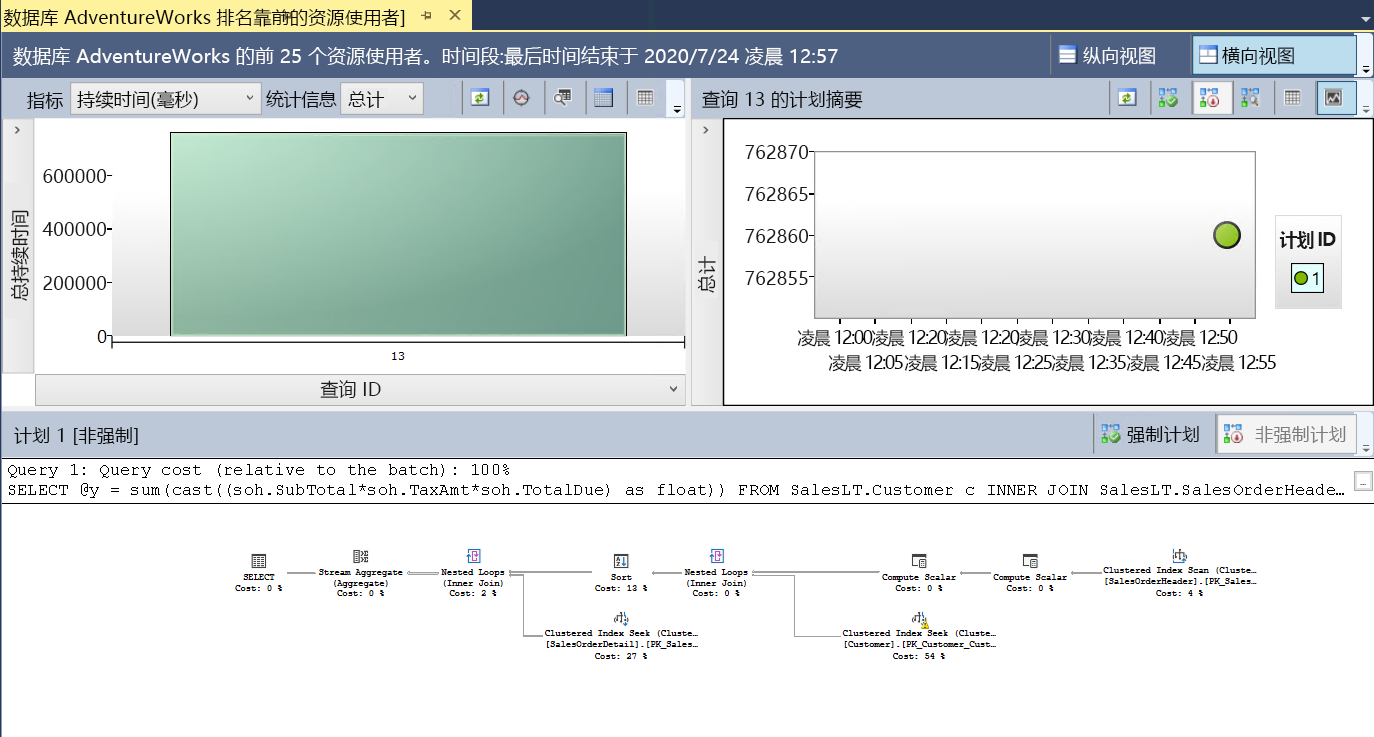1374x737 pixels.
Task: Click the track selected query icon
Action: (x=521, y=98)
